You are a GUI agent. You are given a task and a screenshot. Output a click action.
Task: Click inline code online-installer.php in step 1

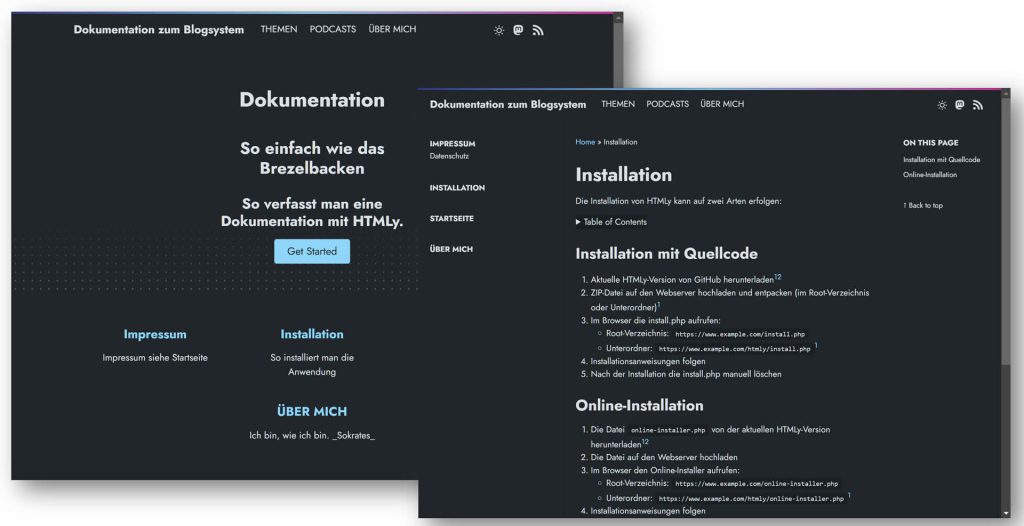[668, 430]
